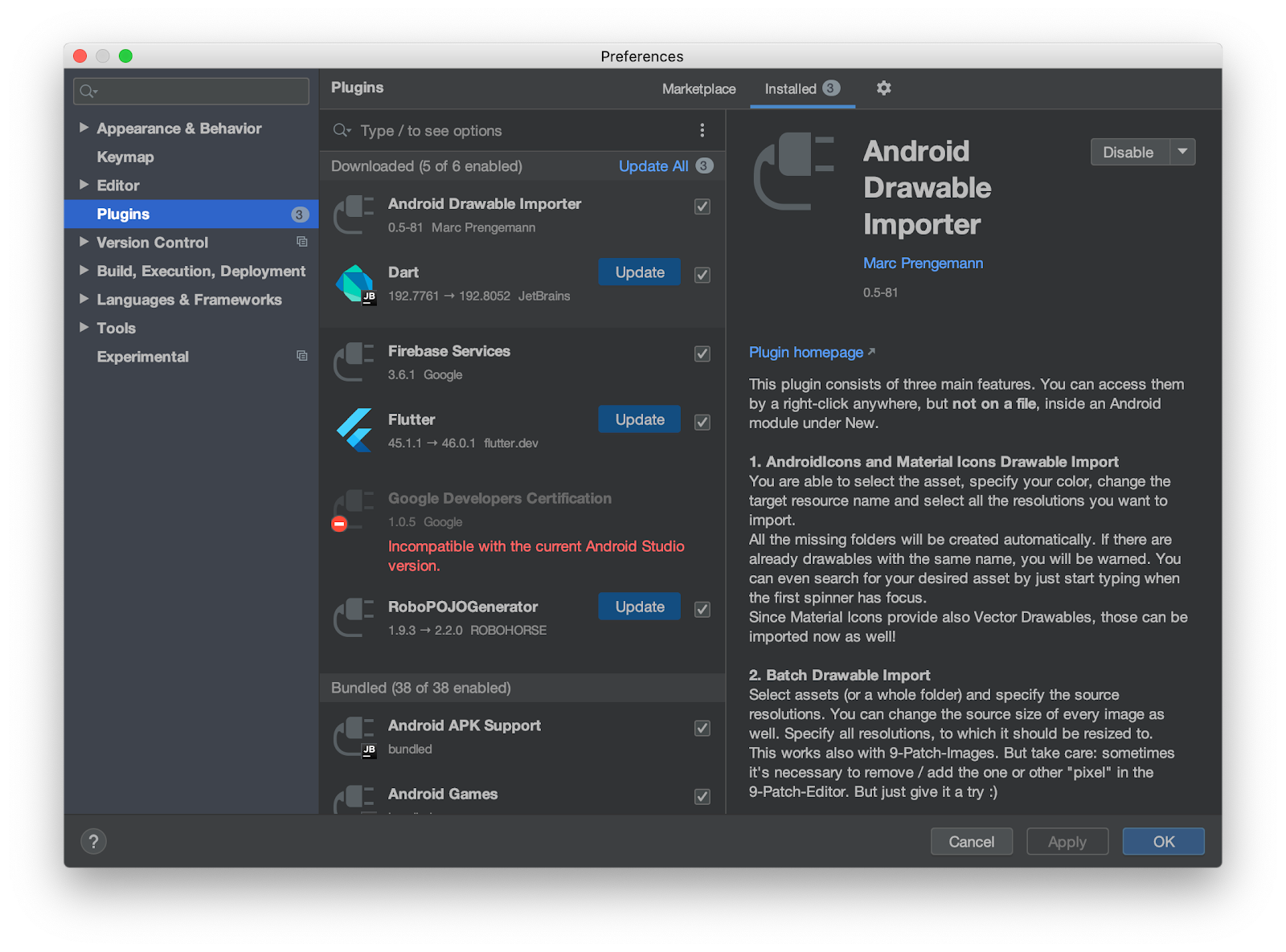Screen dimensions: 1286x952
Task: Click the external link arrow after Plugin homepage
Action: (871, 352)
